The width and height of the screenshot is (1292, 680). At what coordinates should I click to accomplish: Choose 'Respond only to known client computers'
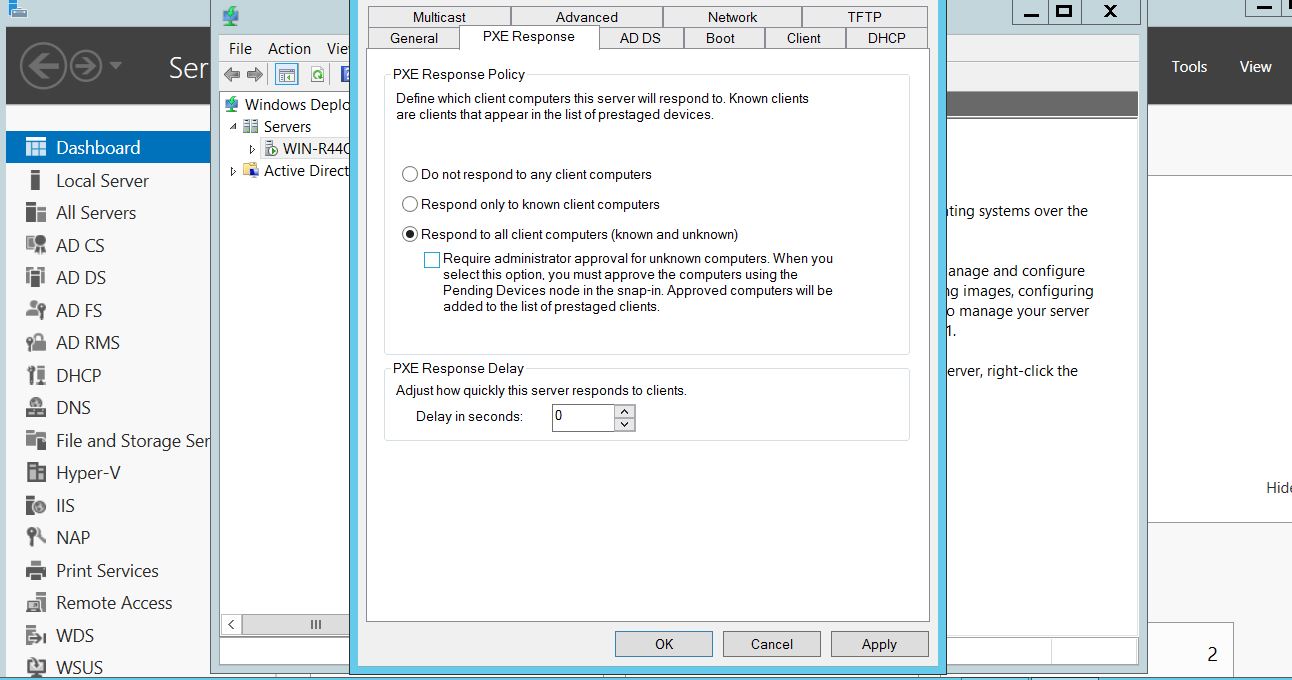tap(410, 204)
